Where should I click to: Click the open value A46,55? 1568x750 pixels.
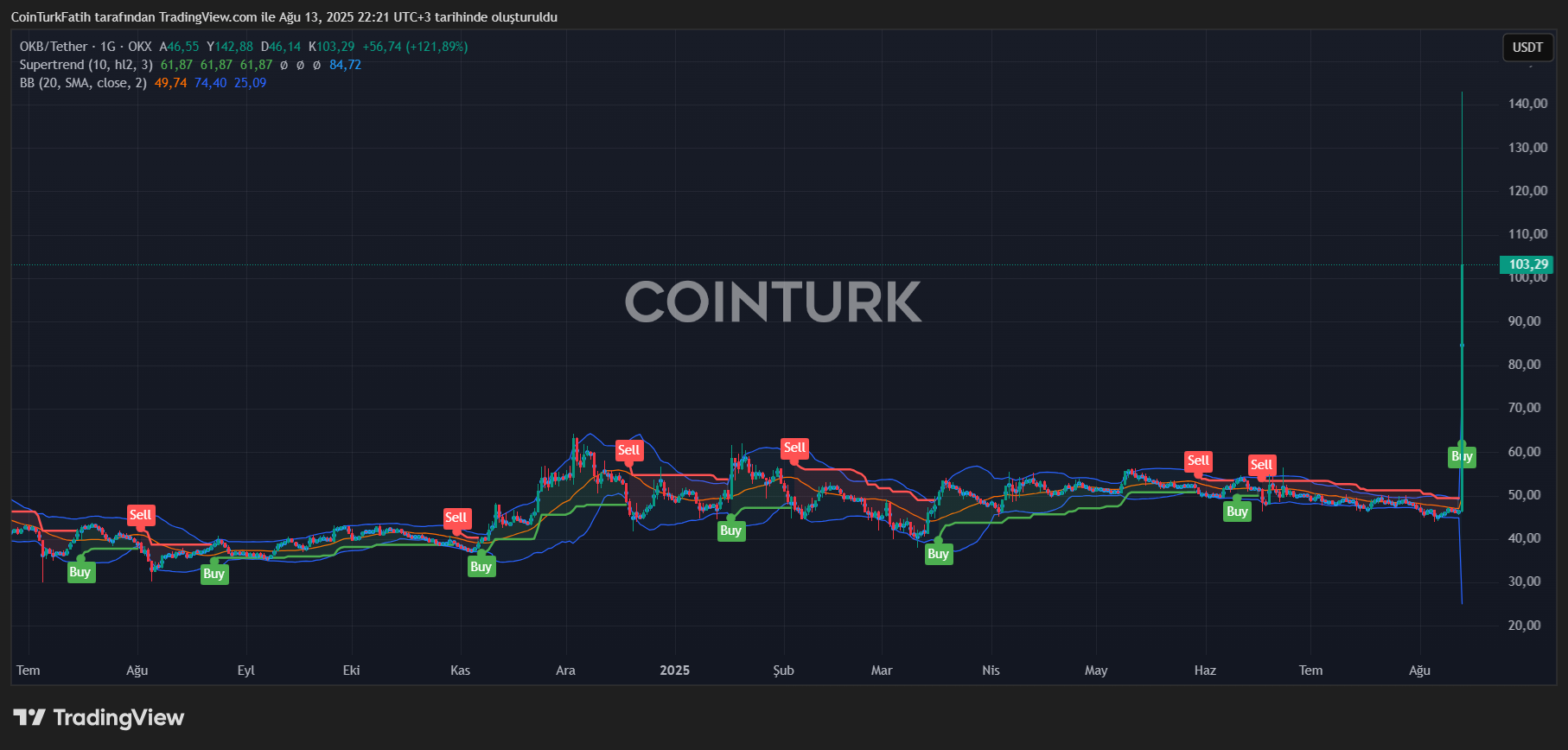(x=179, y=47)
